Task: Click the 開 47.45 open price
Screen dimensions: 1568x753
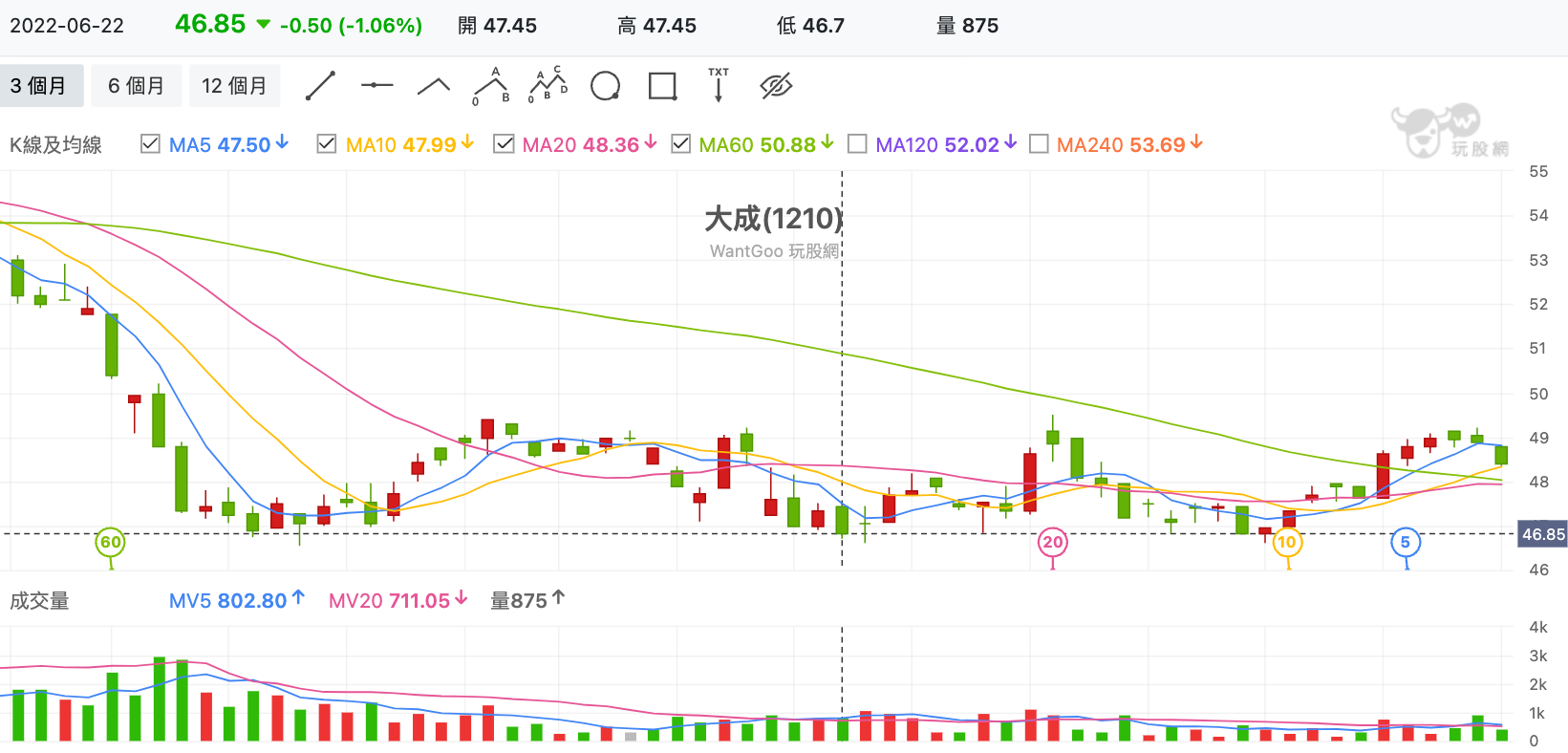Action: [497, 26]
